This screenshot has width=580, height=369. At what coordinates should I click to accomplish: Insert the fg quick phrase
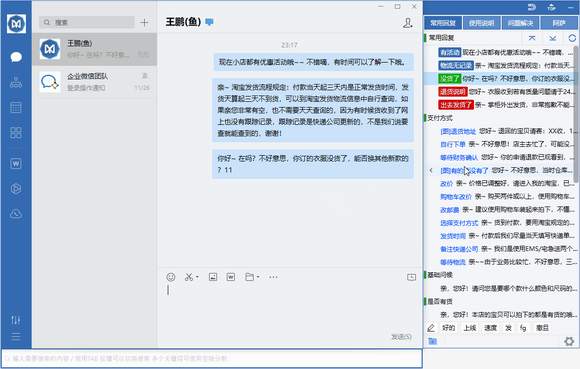click(x=523, y=328)
